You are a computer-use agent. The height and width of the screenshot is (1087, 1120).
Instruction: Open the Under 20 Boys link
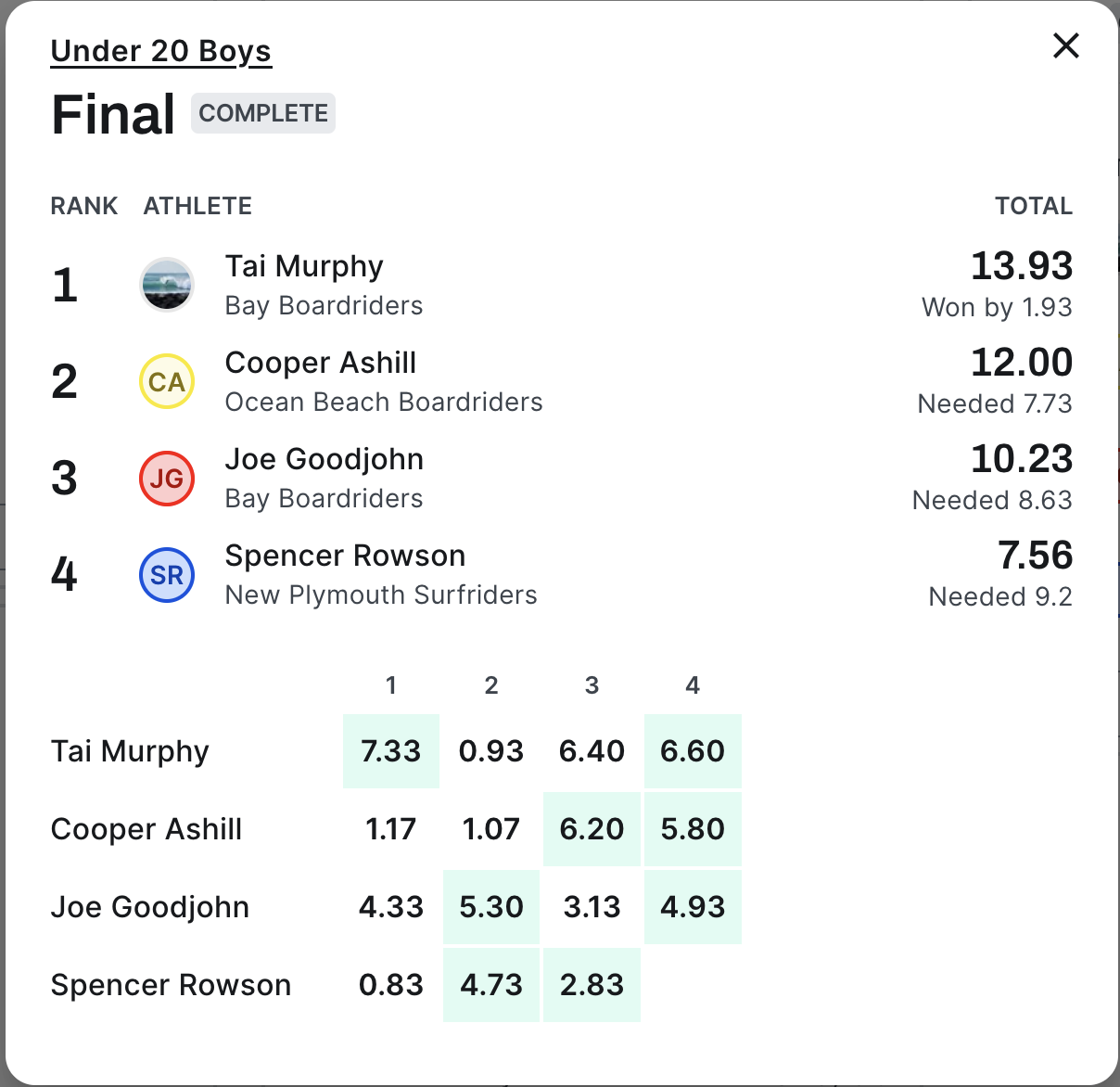tap(160, 51)
